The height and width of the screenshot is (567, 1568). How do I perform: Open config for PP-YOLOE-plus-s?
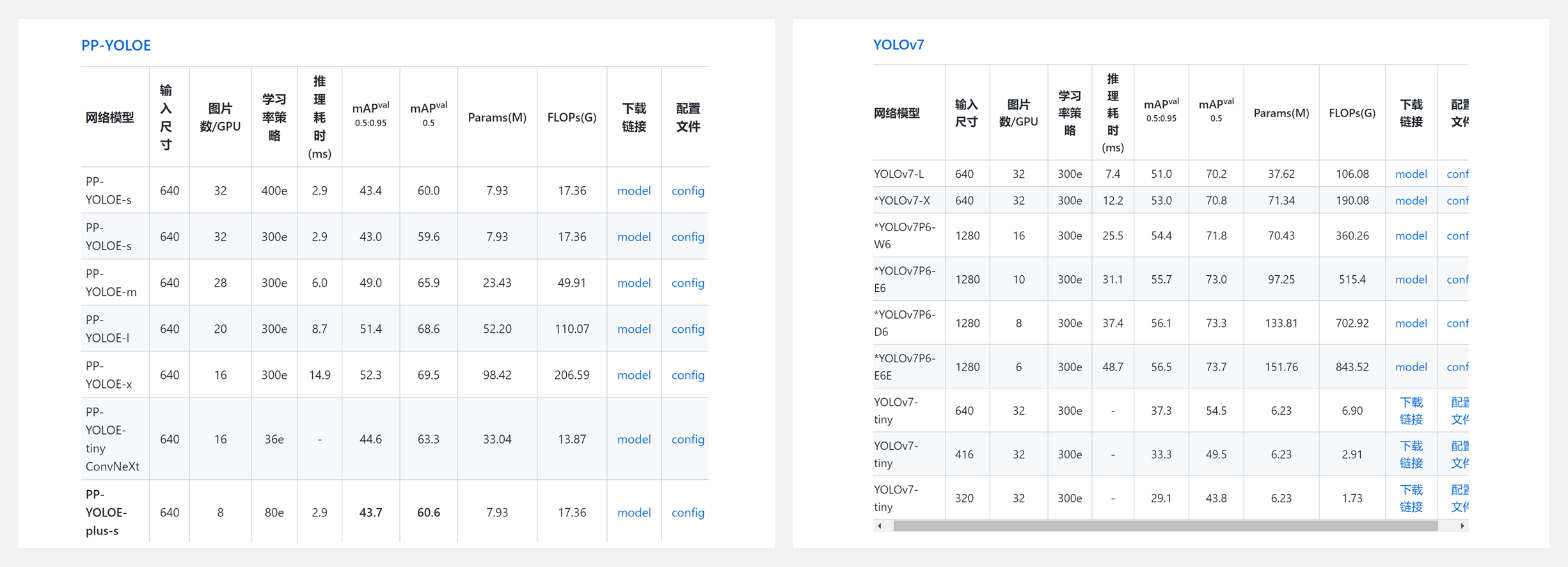pos(688,513)
